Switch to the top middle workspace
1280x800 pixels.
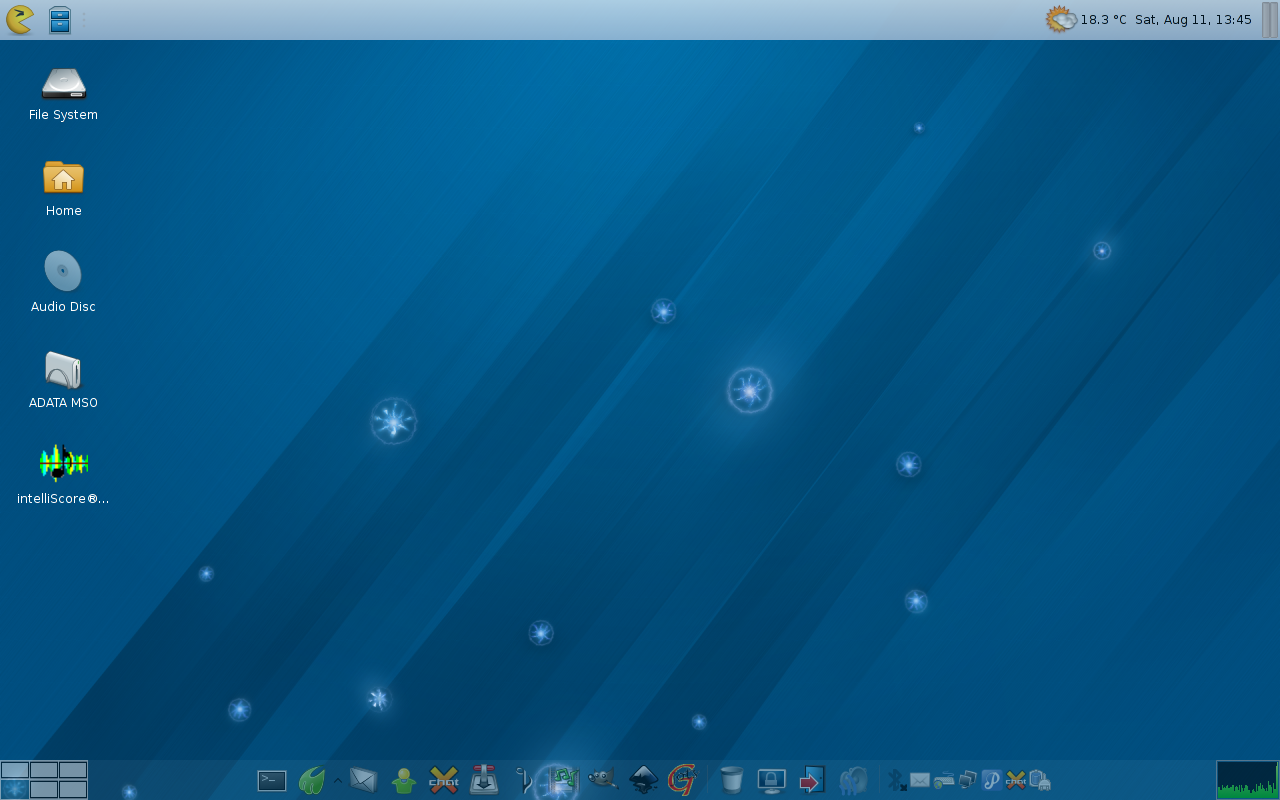(44, 770)
